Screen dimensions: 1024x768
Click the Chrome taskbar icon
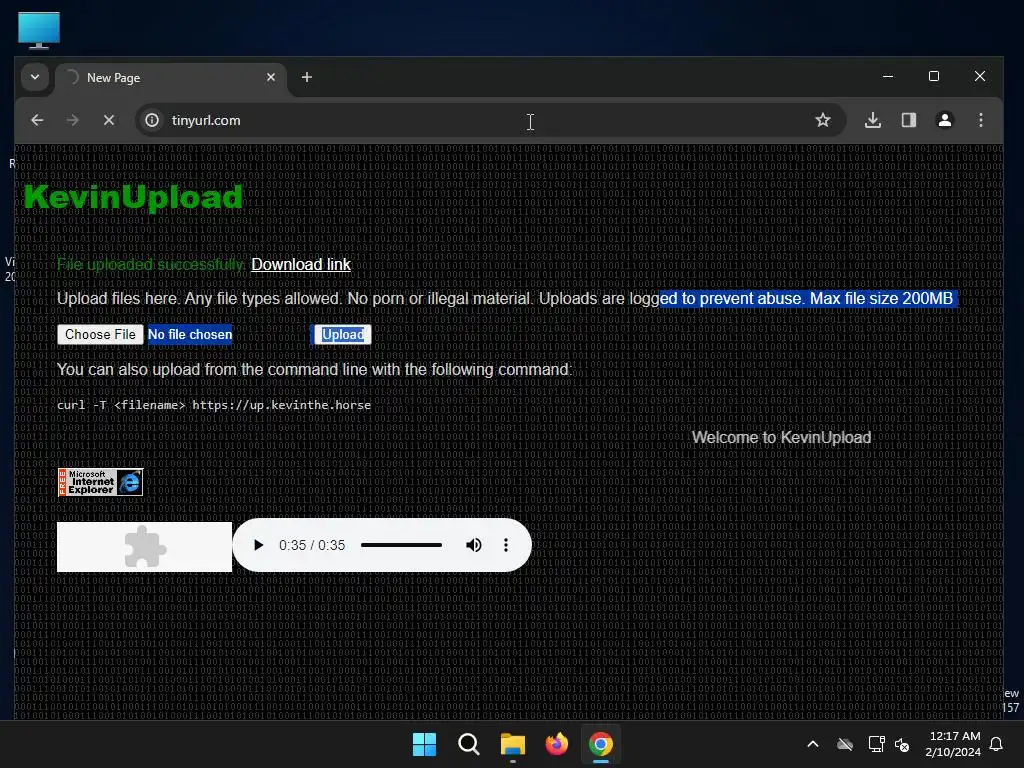(x=601, y=744)
